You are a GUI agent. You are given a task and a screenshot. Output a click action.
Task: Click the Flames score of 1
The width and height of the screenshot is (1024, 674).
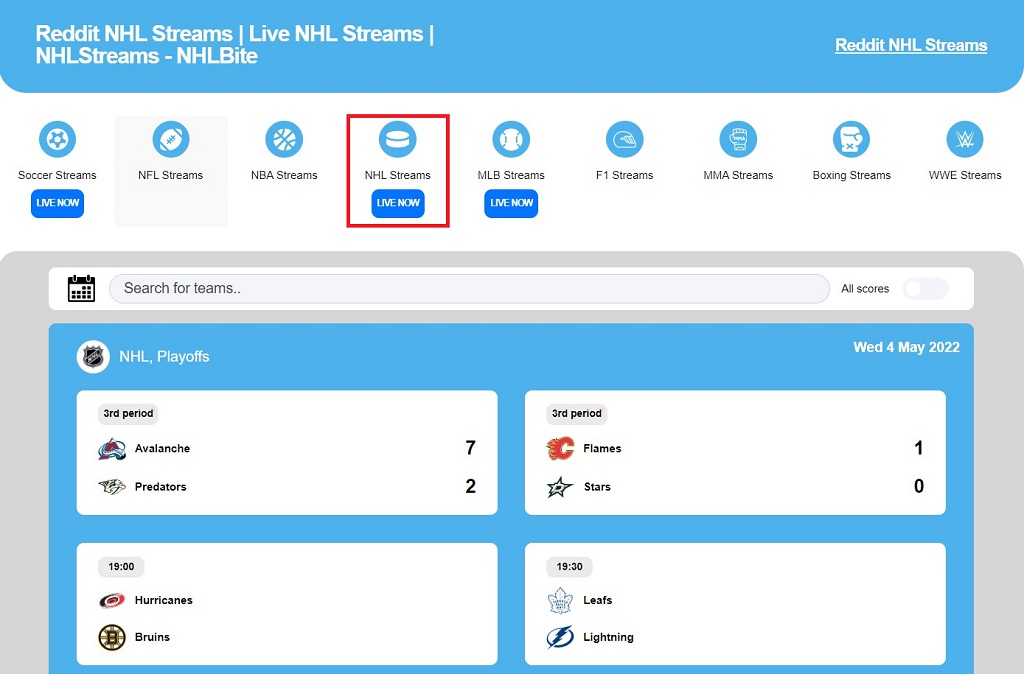click(919, 448)
